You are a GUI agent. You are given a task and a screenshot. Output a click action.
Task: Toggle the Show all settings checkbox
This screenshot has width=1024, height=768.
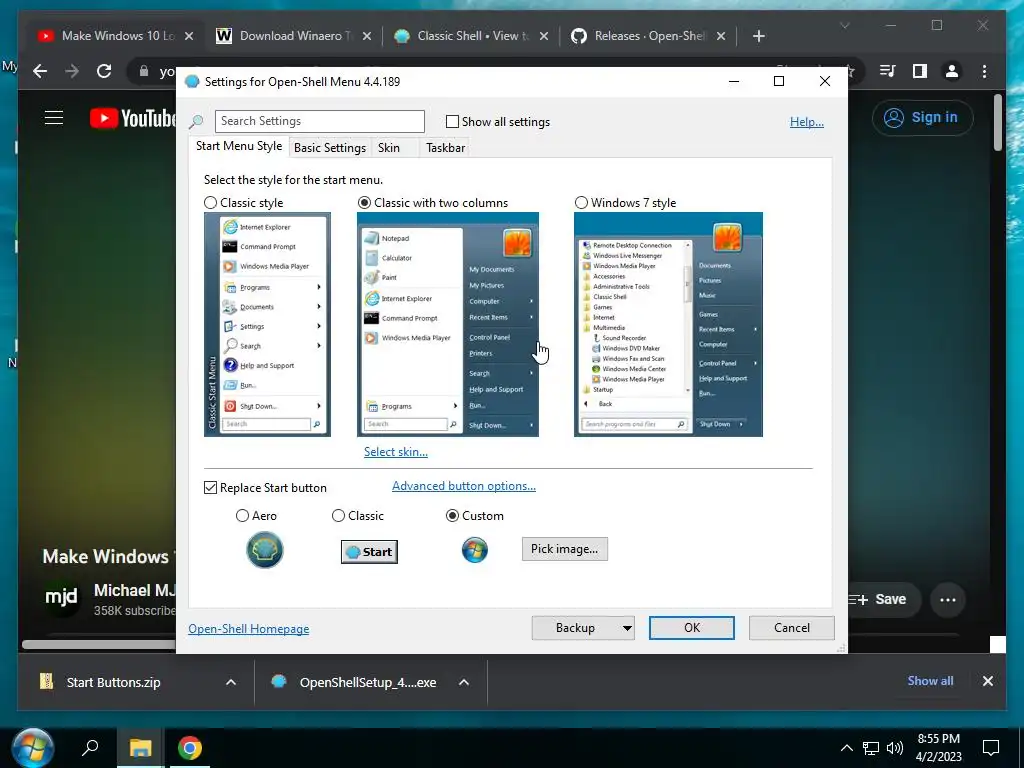(x=452, y=121)
